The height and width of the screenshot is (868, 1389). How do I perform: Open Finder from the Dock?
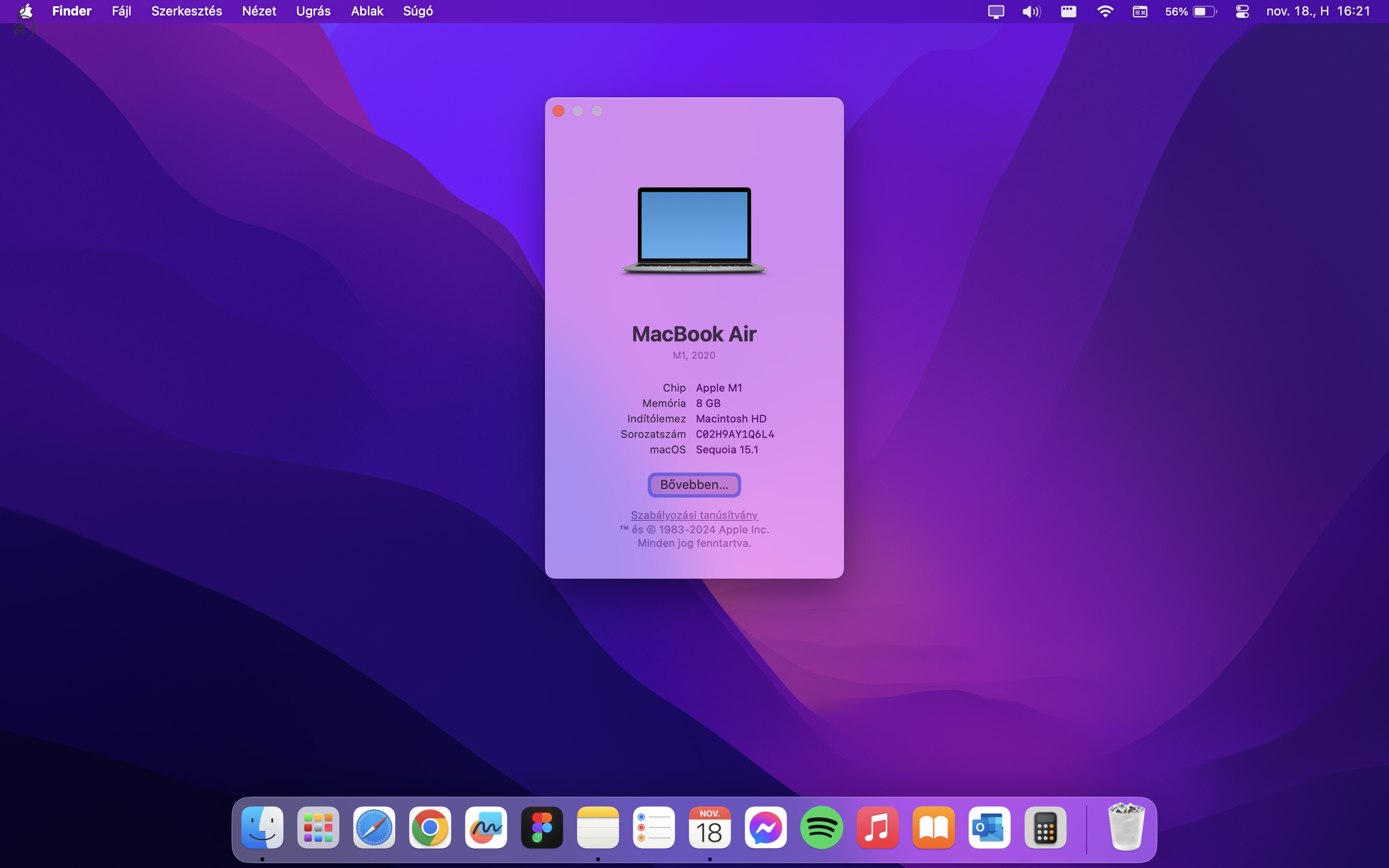pyautogui.click(x=262, y=827)
